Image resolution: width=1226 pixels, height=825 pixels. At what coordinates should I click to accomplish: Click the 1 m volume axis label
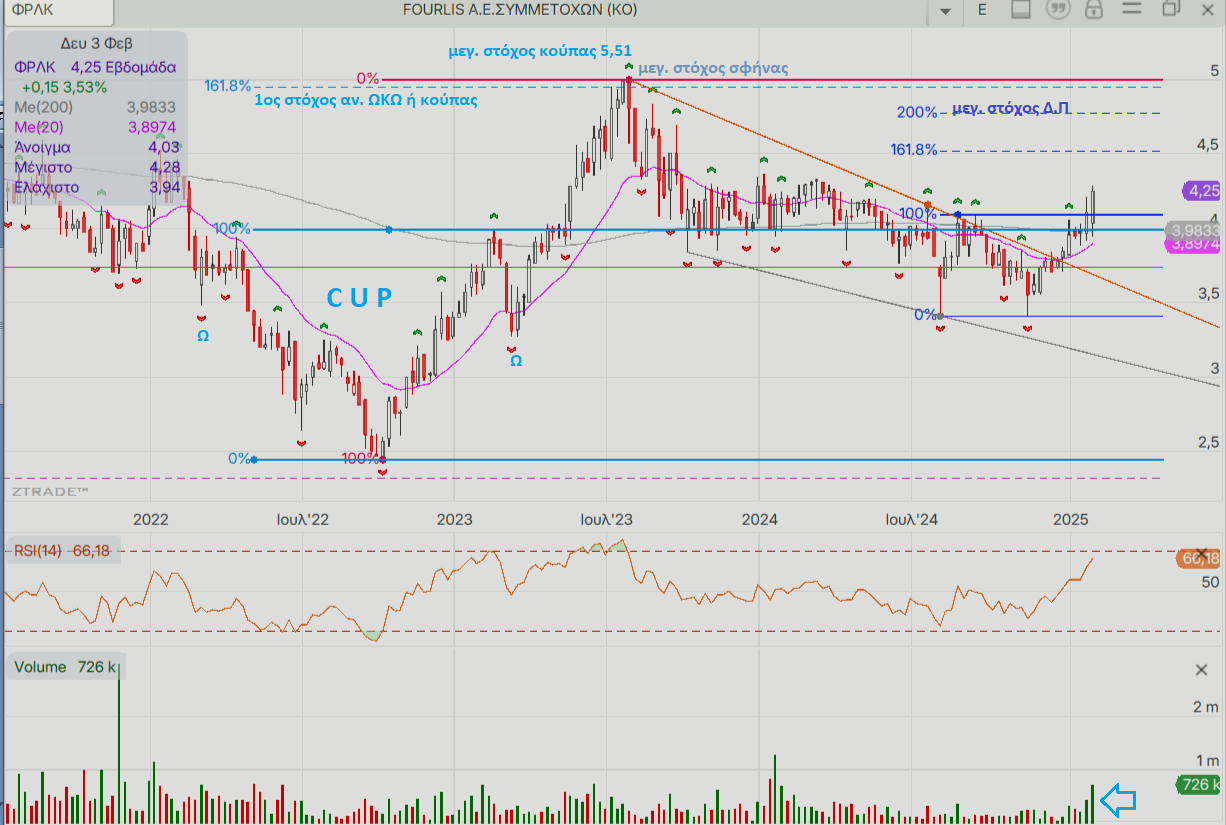[1205, 760]
